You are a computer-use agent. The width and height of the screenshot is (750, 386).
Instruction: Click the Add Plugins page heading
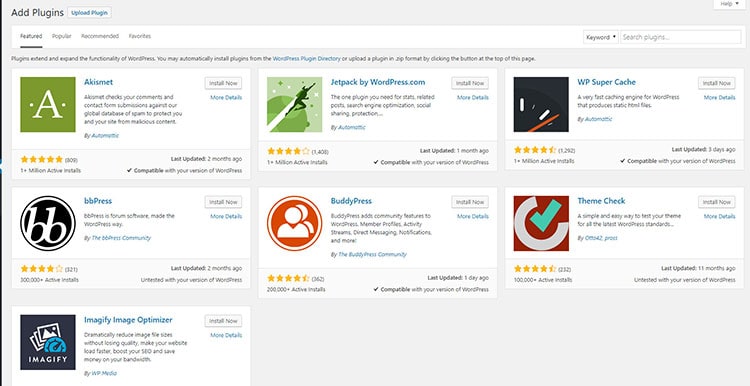(37, 13)
